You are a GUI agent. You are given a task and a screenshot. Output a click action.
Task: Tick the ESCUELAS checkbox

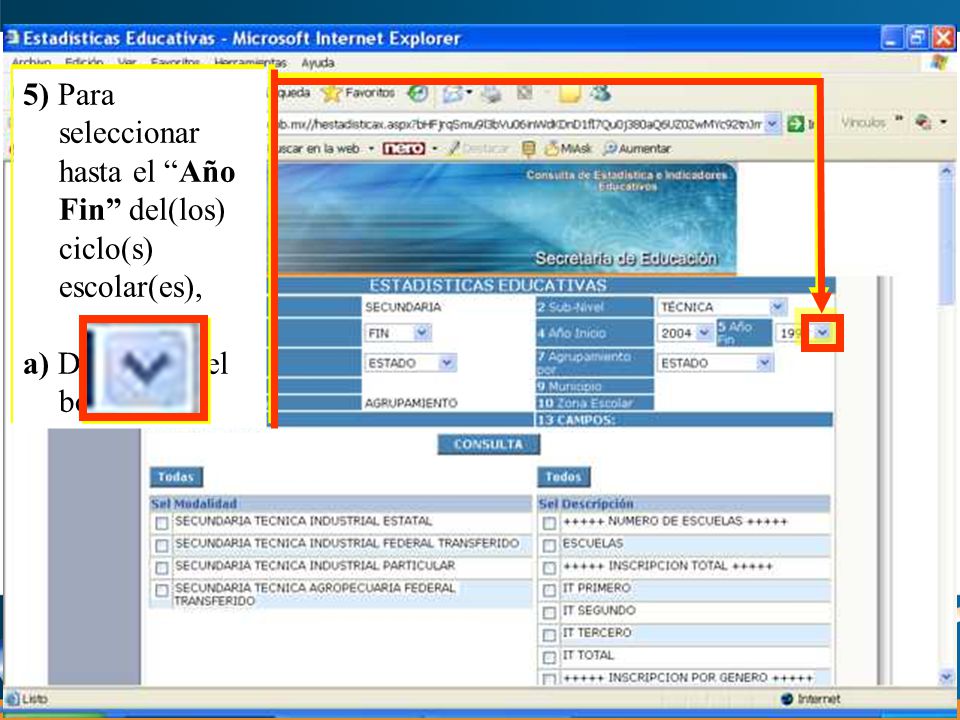[x=549, y=546]
